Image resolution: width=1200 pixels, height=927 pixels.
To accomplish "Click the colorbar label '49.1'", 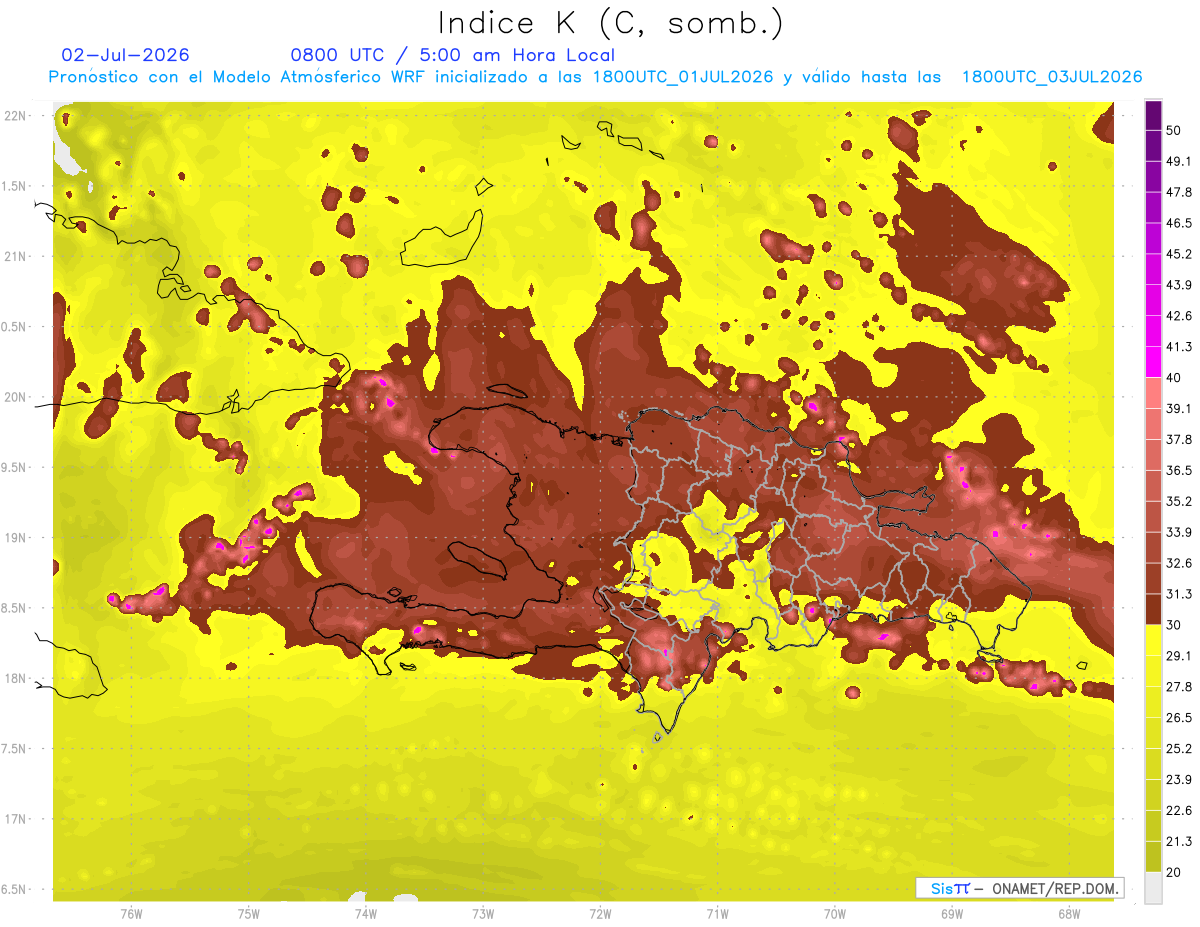I will (1178, 162).
